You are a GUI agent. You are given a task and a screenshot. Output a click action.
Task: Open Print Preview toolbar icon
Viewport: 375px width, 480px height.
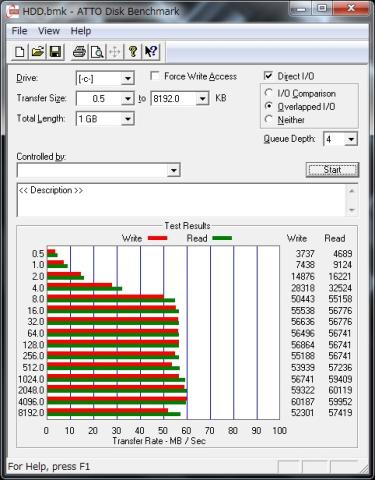point(97,52)
